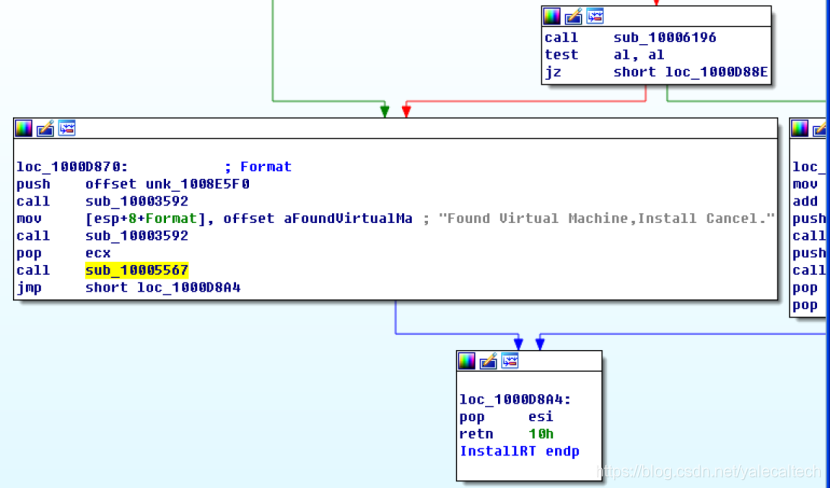This screenshot has width=830, height=490.
Task: Click "Found Virtual Machine,Install Cancel." comment
Action: 607,219
